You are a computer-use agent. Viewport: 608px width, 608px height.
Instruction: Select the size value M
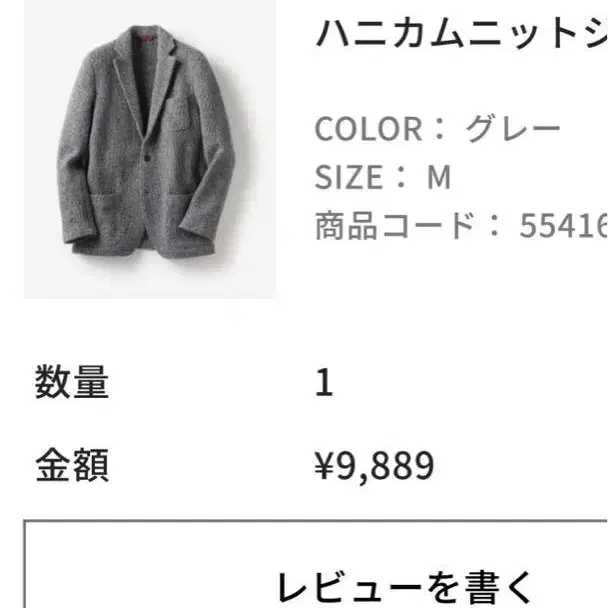[x=439, y=177]
